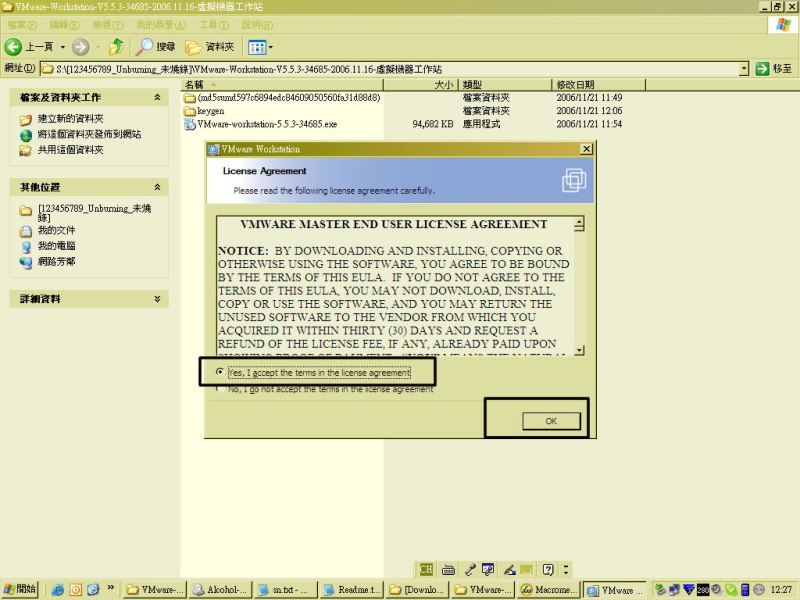Click the CH input language indicator
This screenshot has height=600, width=800.
(426, 569)
